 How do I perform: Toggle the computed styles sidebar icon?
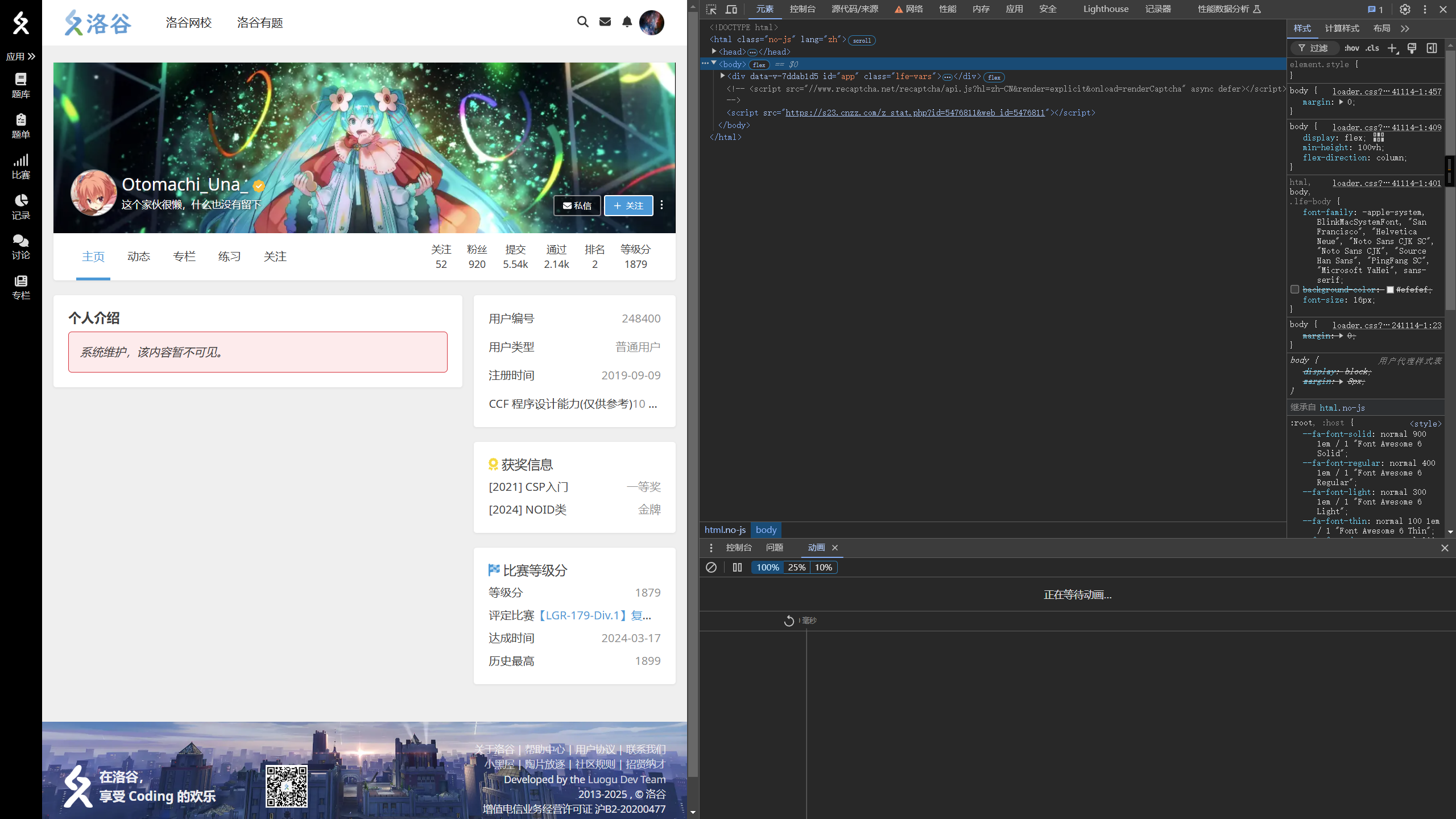(1432, 48)
